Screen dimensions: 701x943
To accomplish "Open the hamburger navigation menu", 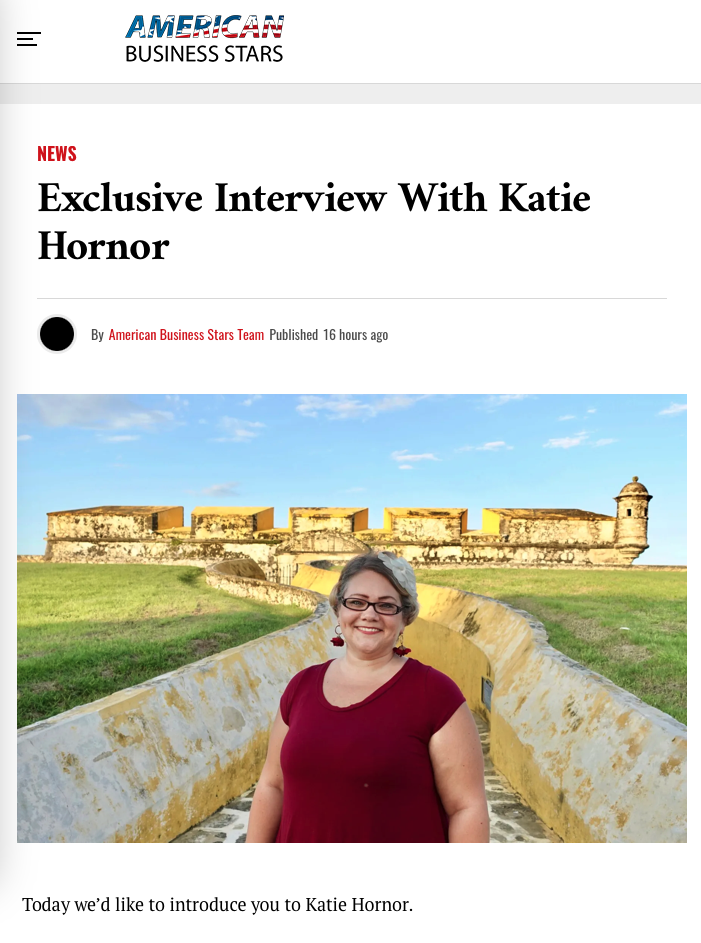I will pyautogui.click(x=28, y=39).
